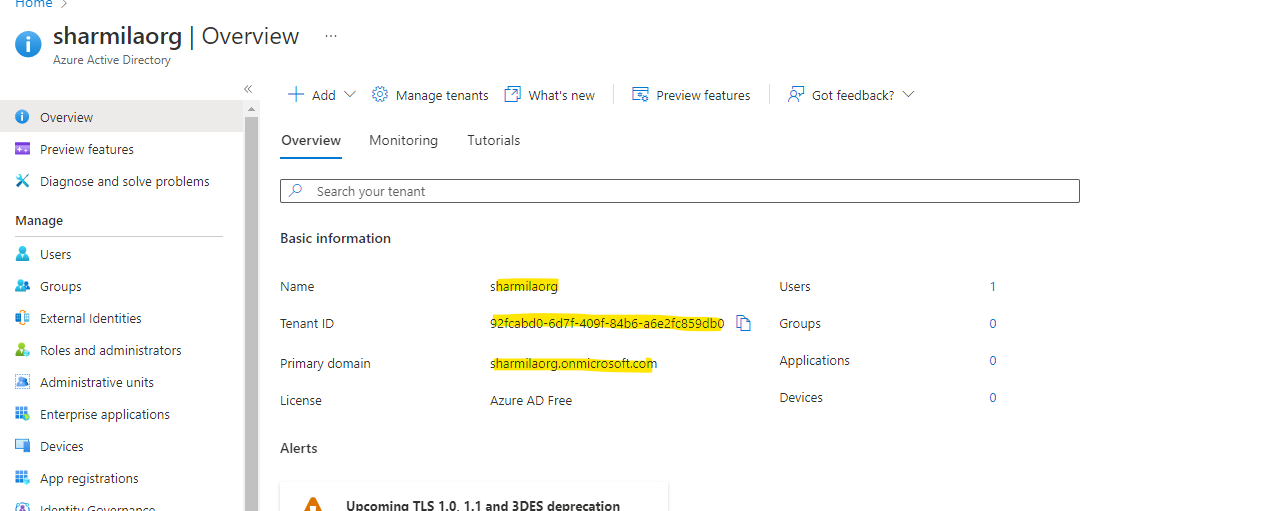Open the Devices count link showing 0
1263x511 pixels.
pyautogui.click(x=993, y=397)
